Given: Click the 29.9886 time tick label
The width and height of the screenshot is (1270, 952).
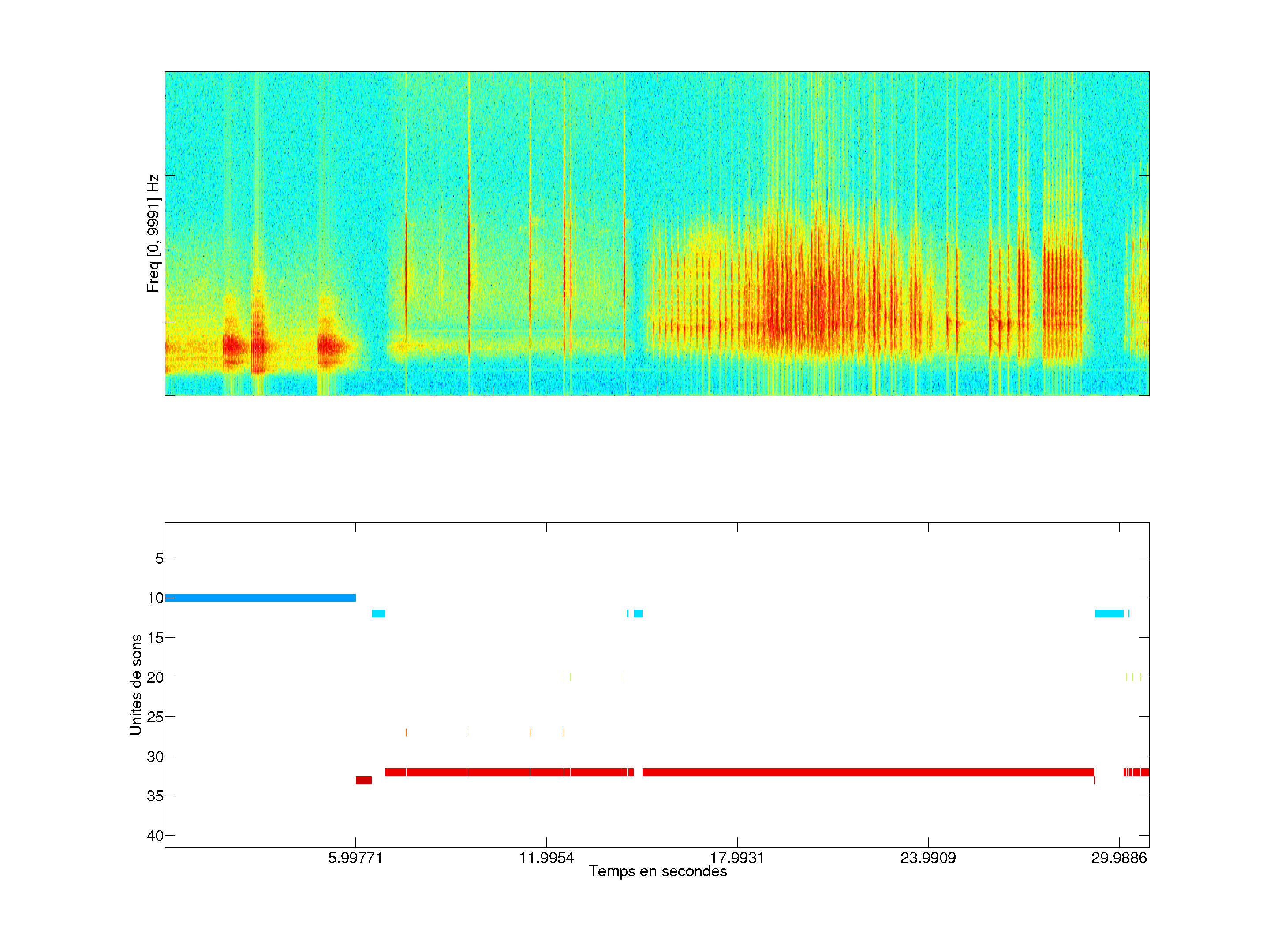Looking at the screenshot, I should click(x=1118, y=858).
